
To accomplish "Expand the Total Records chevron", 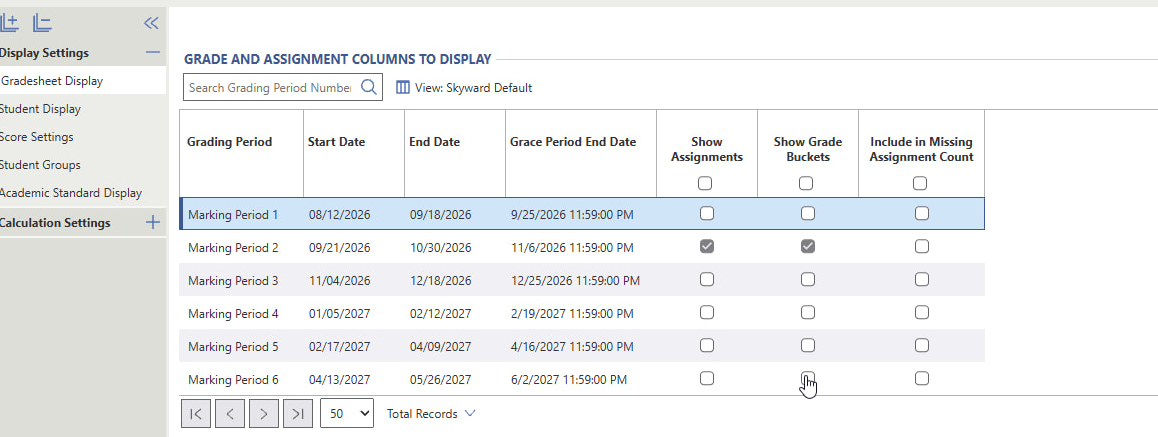I will pyautogui.click(x=469, y=413).
